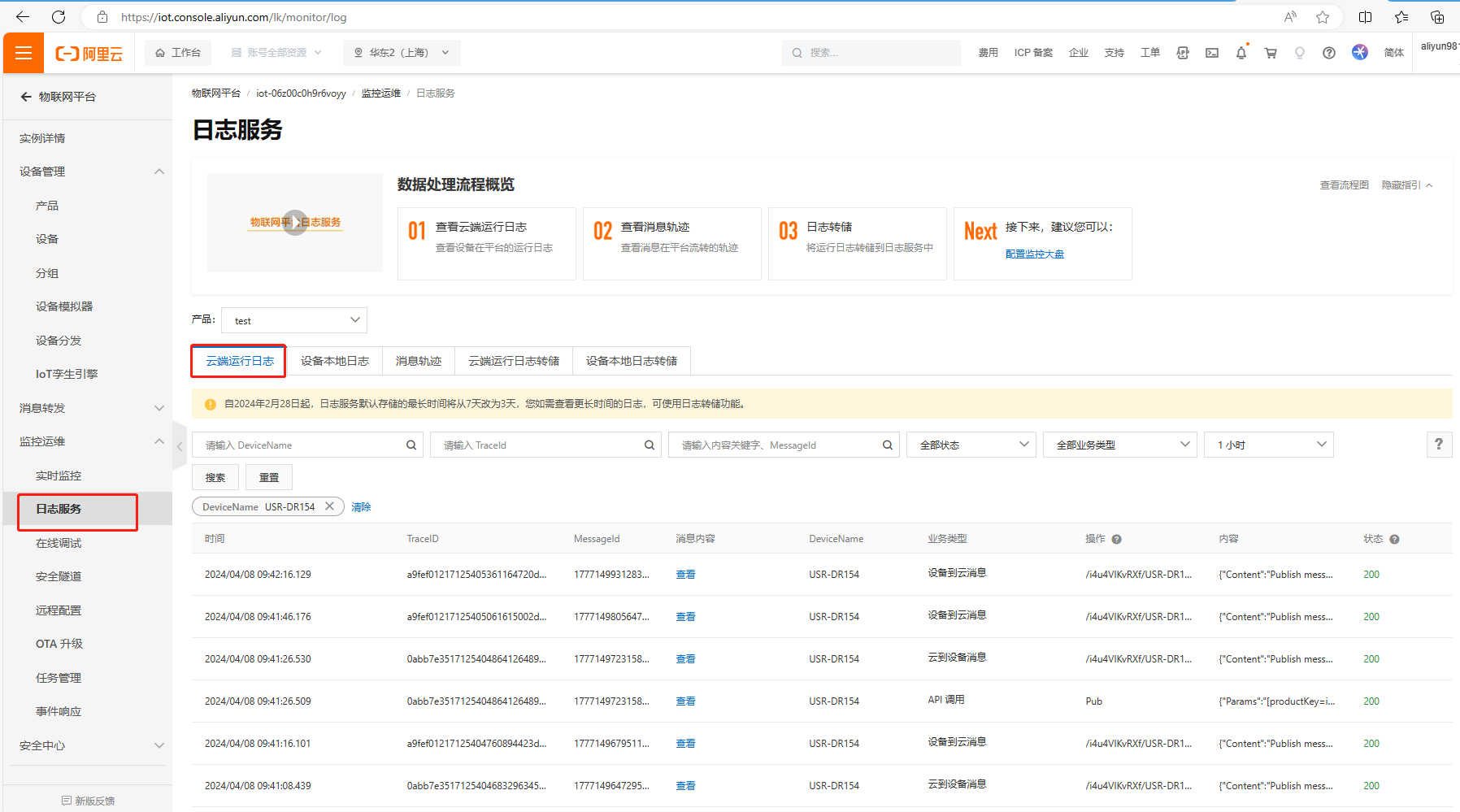
Task: Play the data flow overview video
Action: (x=295, y=223)
